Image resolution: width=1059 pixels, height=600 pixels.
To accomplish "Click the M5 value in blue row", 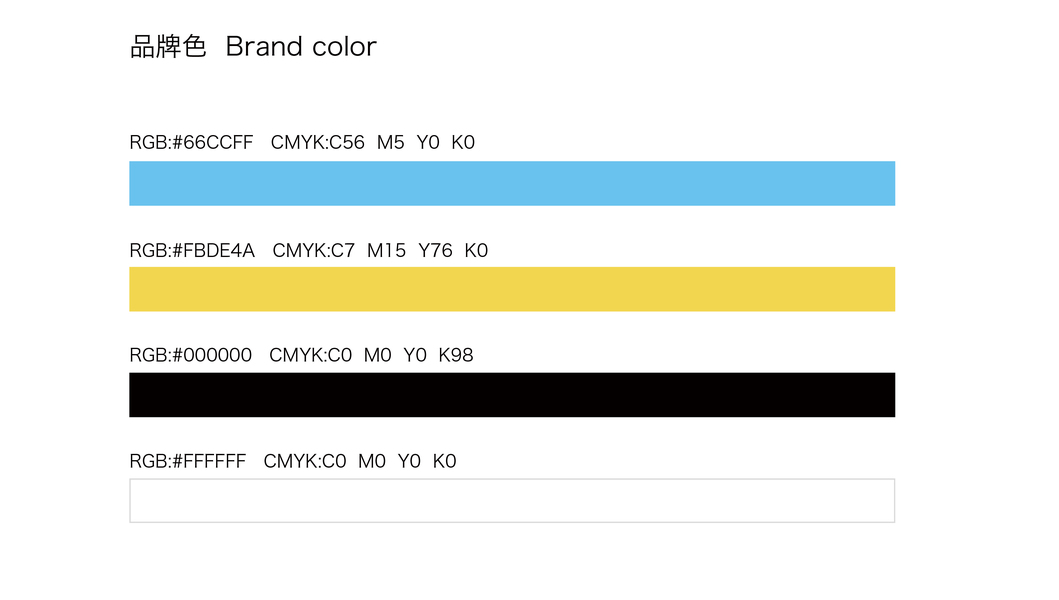I will tap(390, 143).
